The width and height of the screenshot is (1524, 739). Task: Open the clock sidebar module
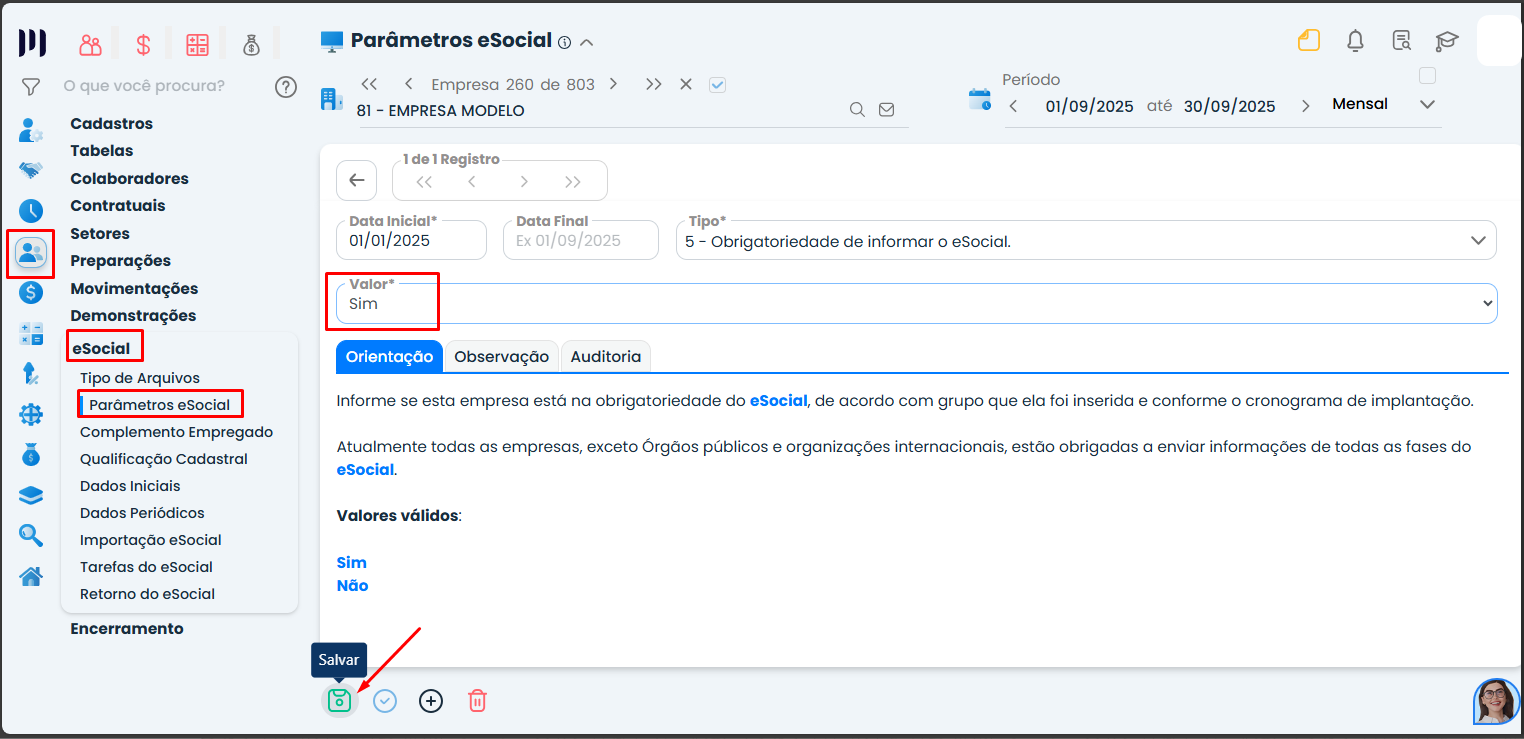click(x=31, y=211)
